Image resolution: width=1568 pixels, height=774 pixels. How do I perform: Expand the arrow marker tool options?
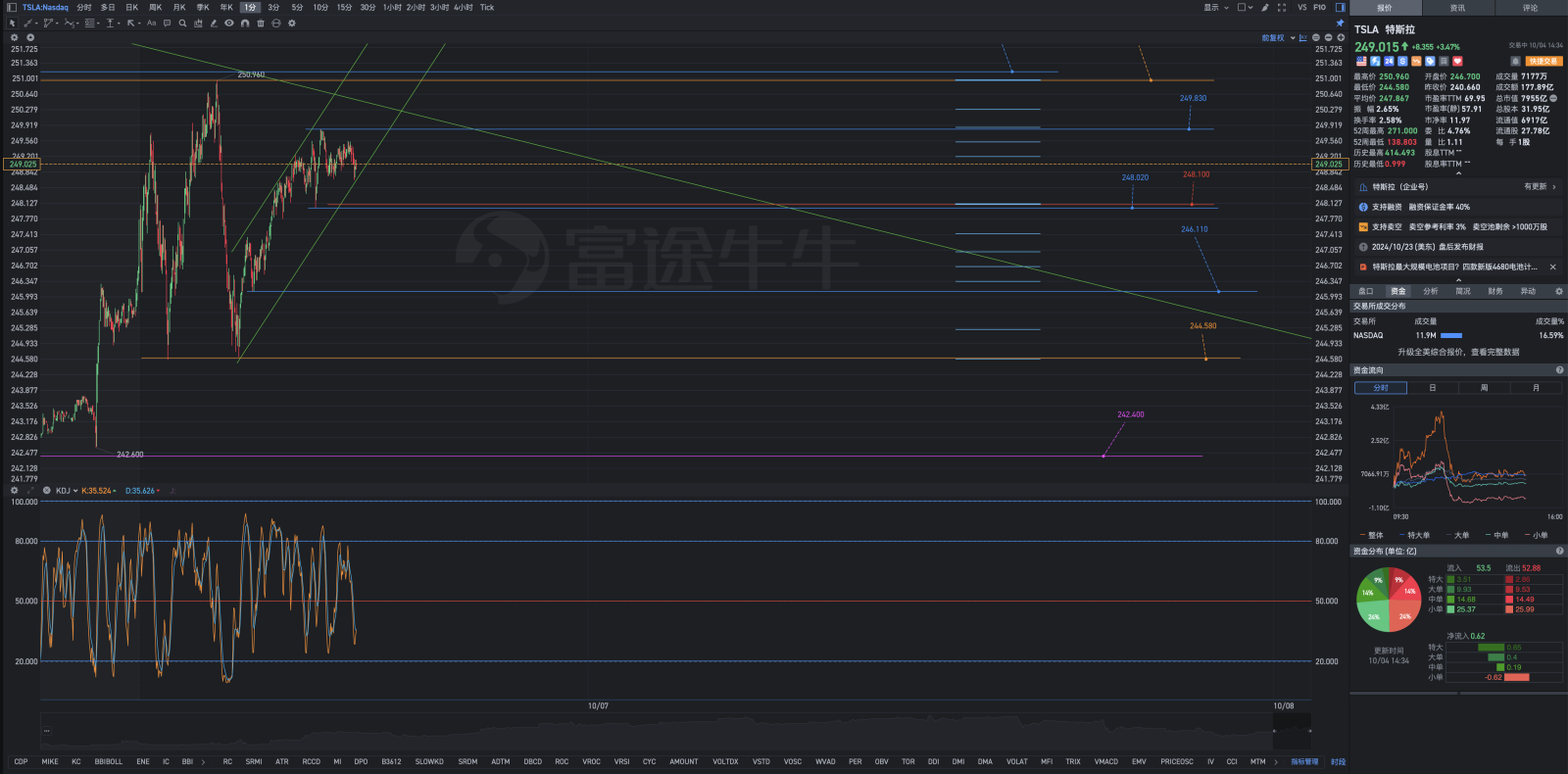click(139, 24)
